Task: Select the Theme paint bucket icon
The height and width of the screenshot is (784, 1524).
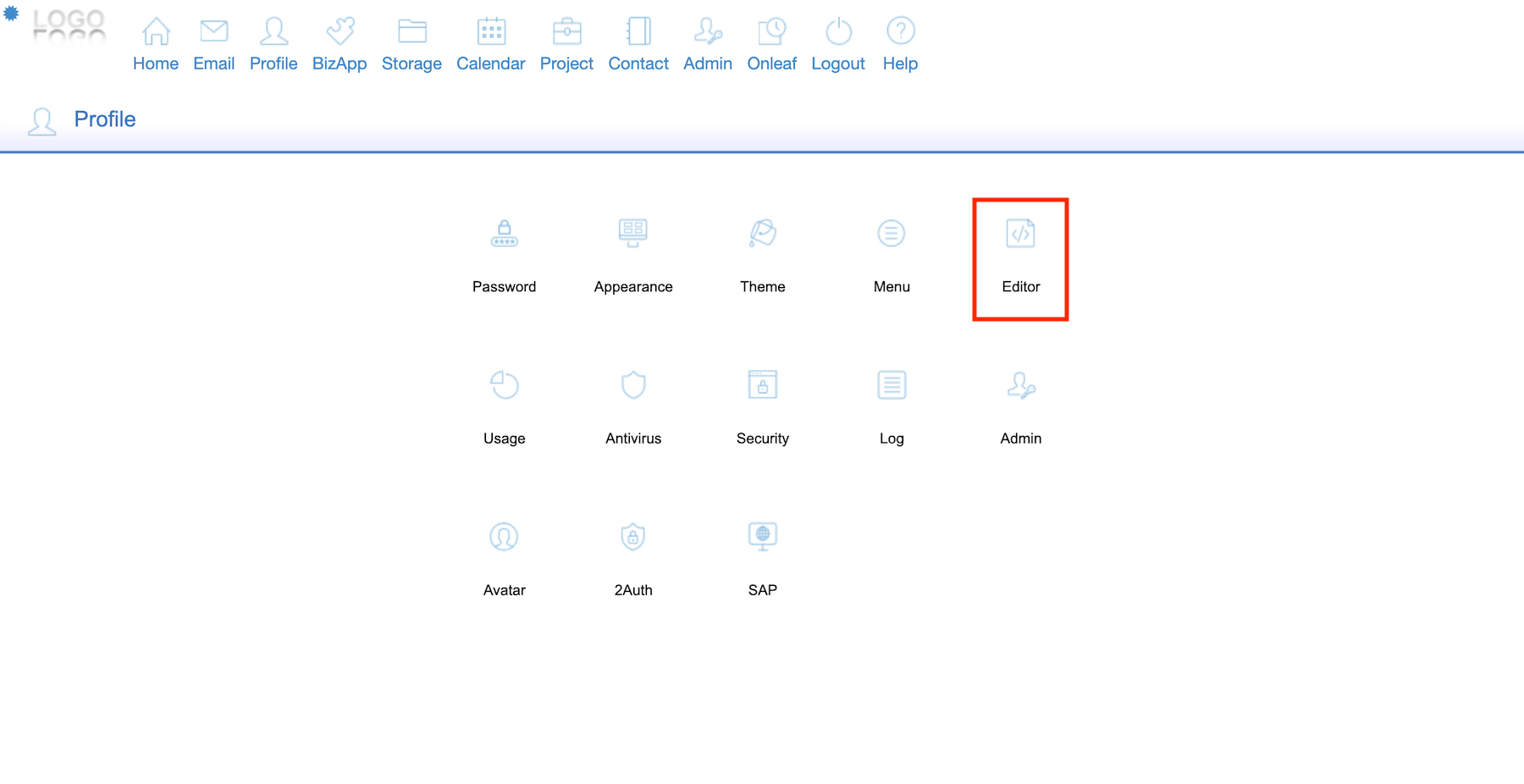Action: (x=762, y=234)
